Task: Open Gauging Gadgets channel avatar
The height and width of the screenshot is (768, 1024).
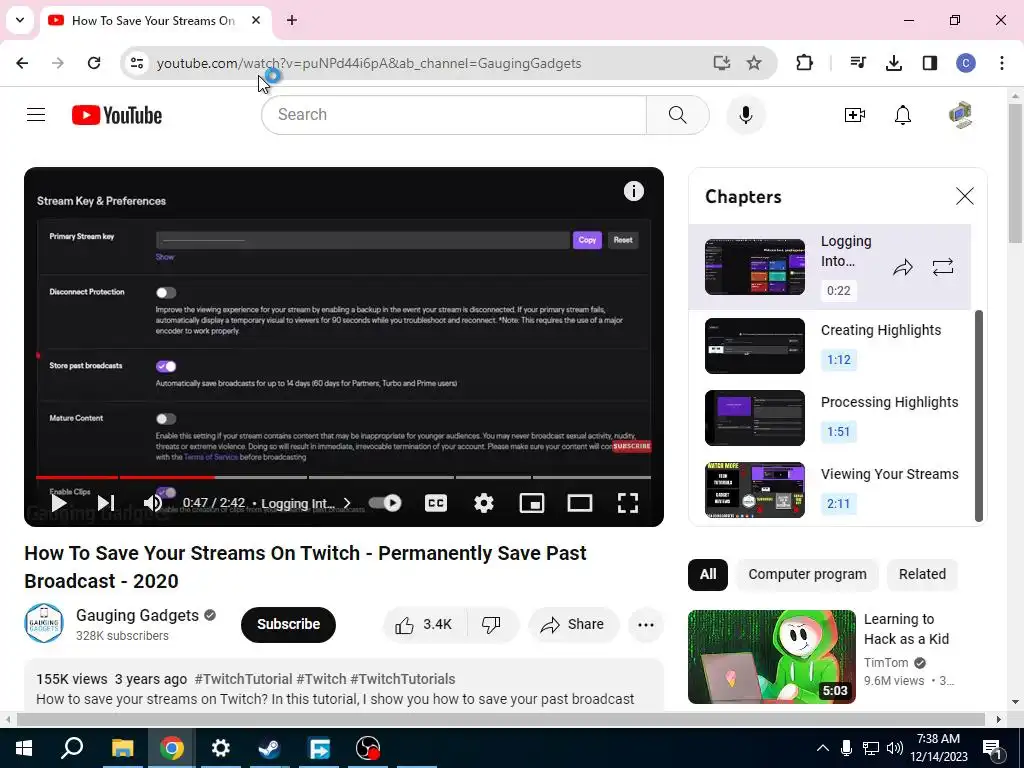Action: (44, 623)
